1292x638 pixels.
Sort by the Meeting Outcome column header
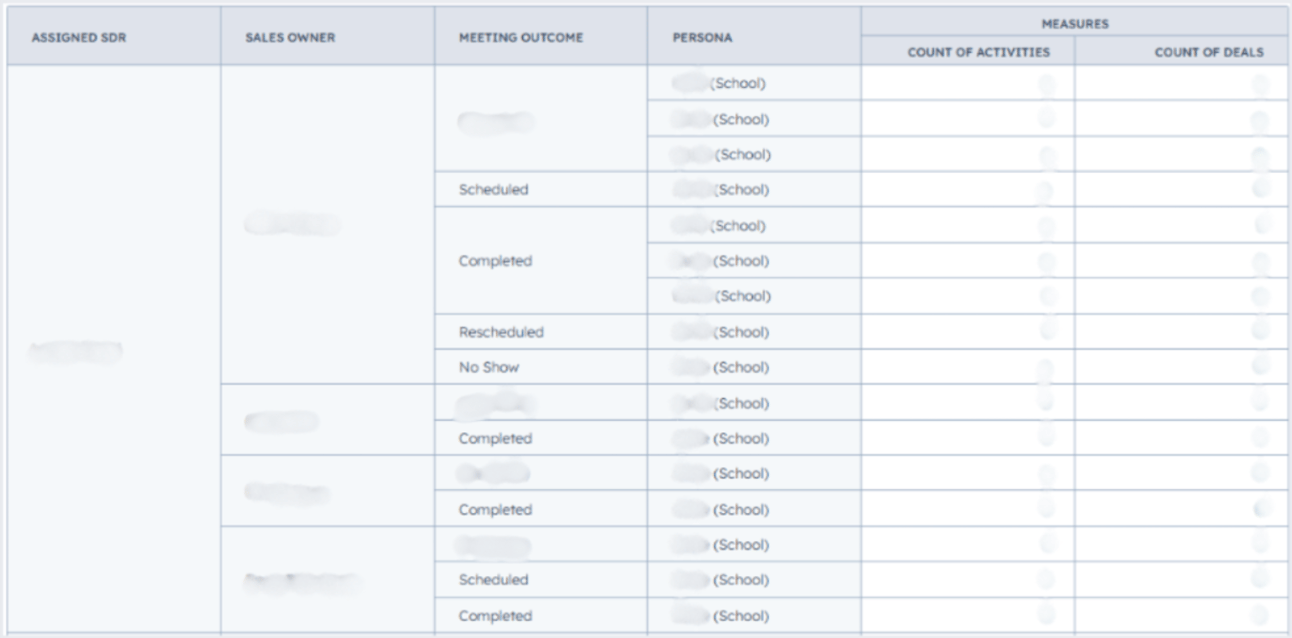click(520, 38)
